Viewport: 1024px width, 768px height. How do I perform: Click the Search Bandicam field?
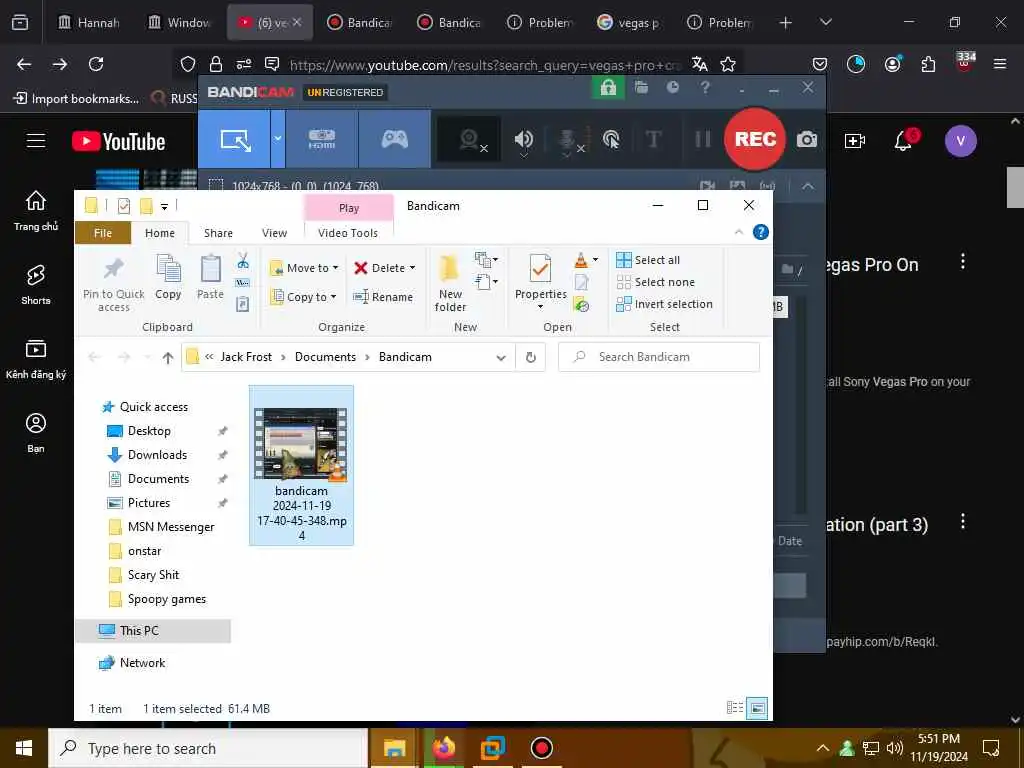click(659, 357)
